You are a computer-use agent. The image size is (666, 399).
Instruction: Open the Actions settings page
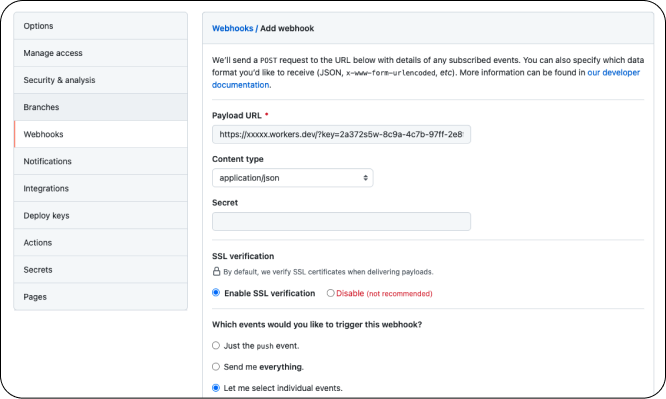(100, 243)
